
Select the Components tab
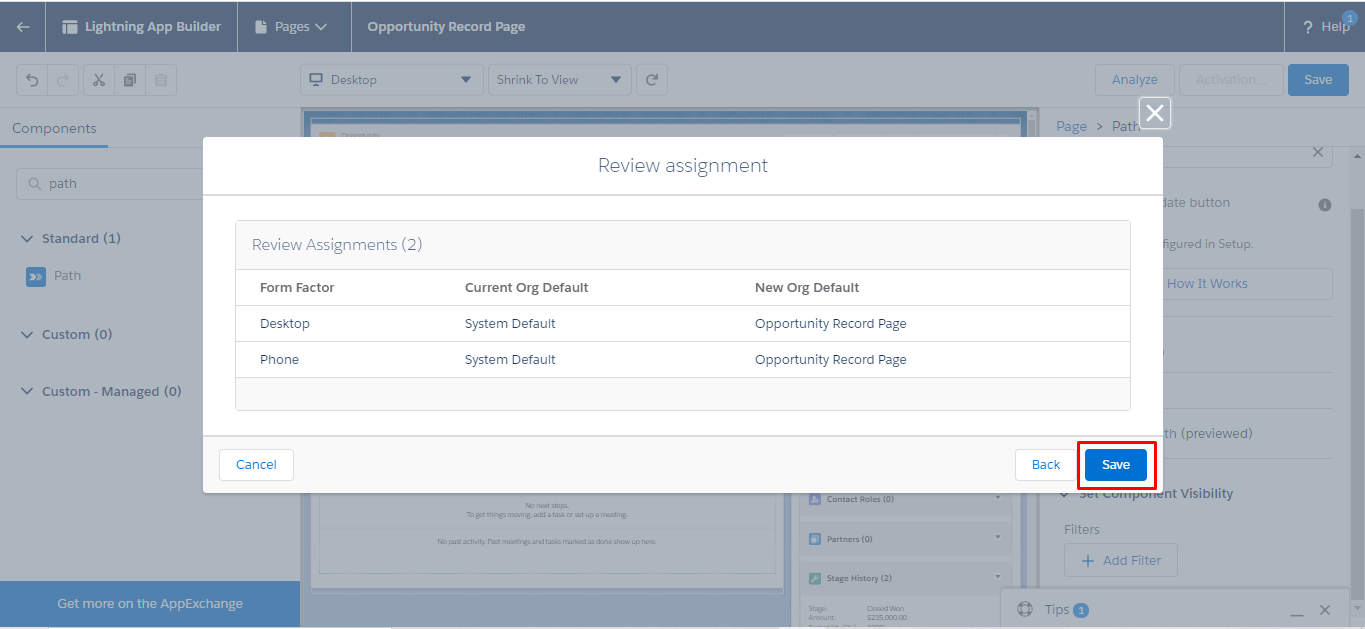tap(54, 129)
